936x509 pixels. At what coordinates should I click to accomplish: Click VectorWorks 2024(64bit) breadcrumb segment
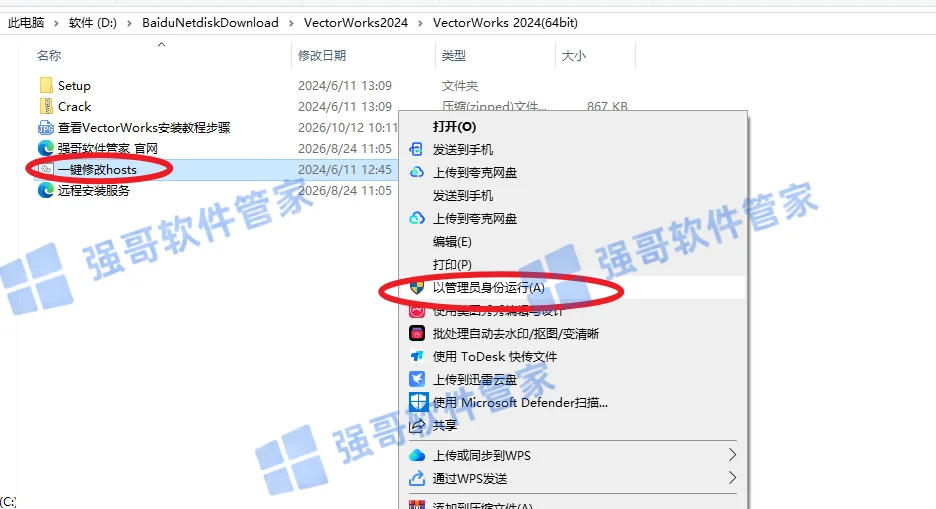[505, 23]
